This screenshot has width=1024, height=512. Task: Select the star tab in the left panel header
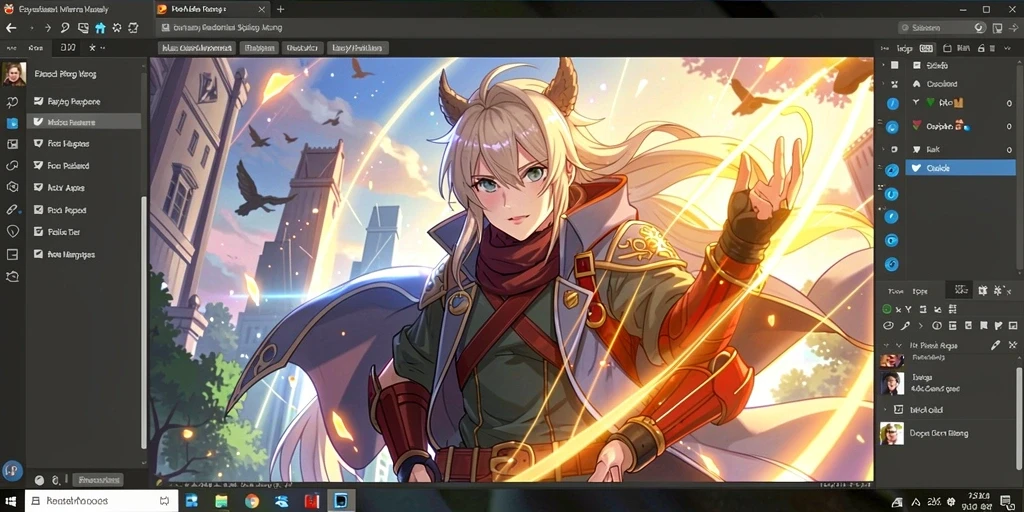(x=92, y=48)
